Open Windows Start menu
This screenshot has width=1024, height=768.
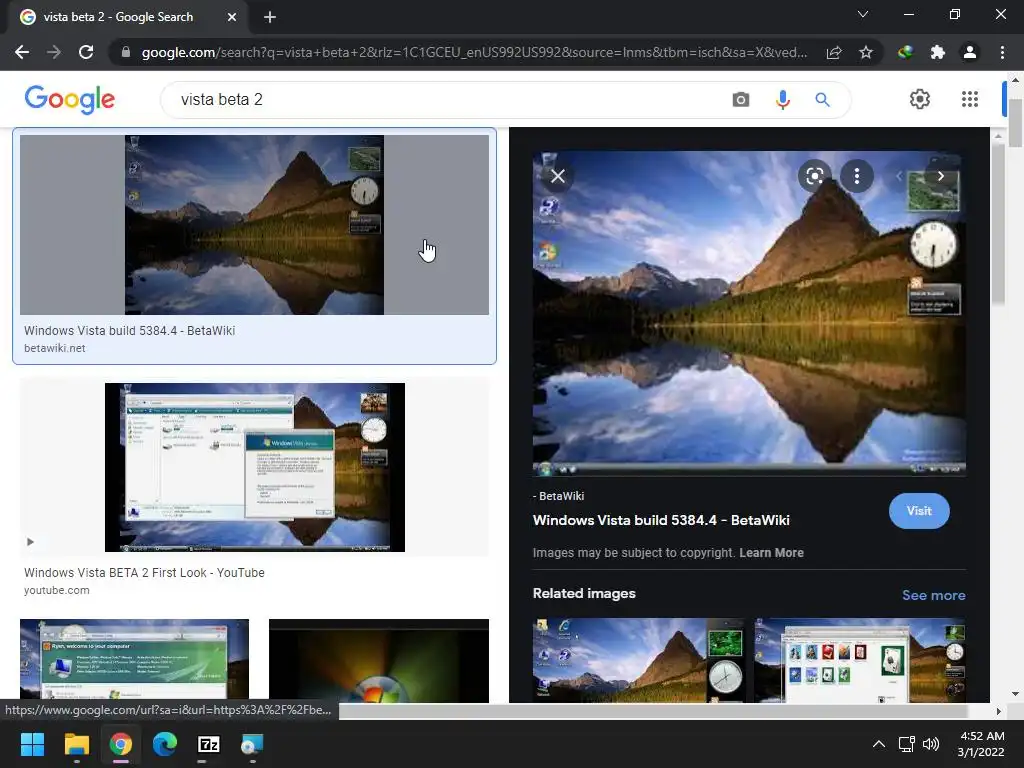(32, 744)
